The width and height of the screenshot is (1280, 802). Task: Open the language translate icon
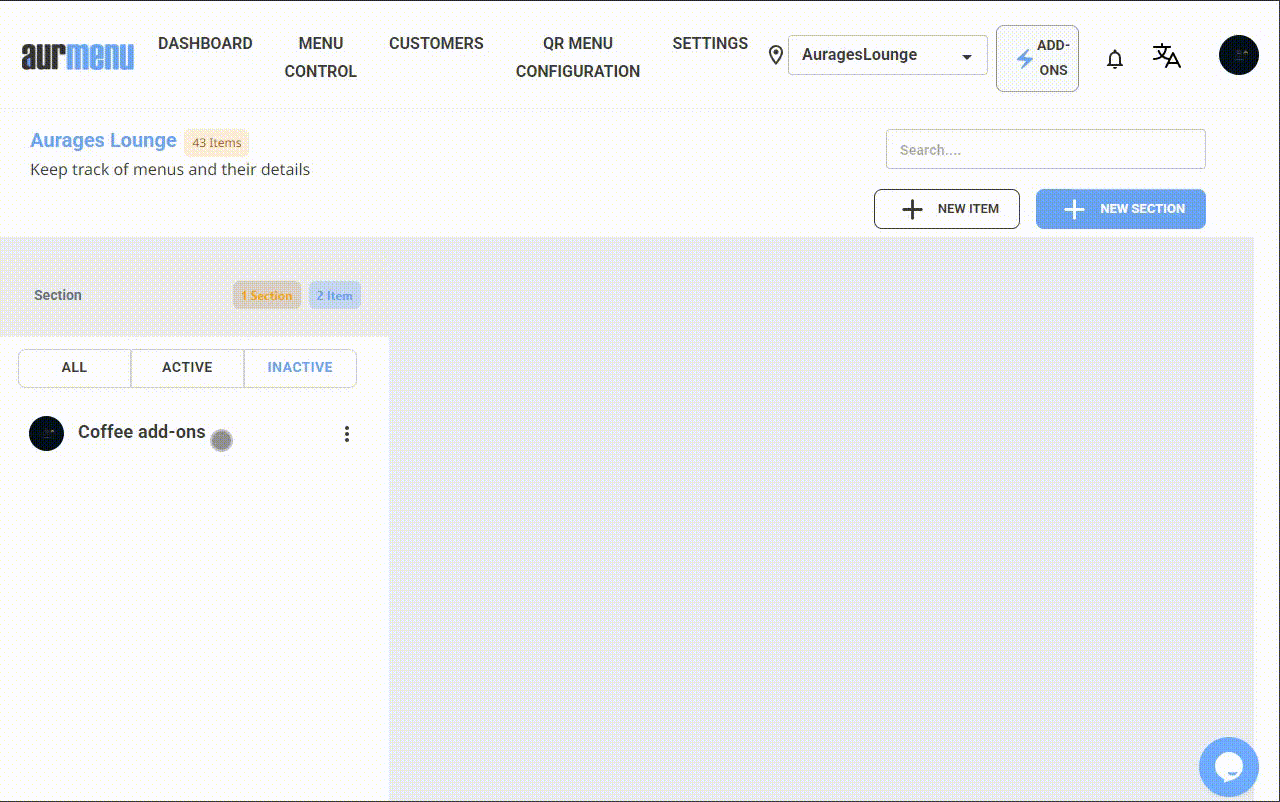[1166, 56]
